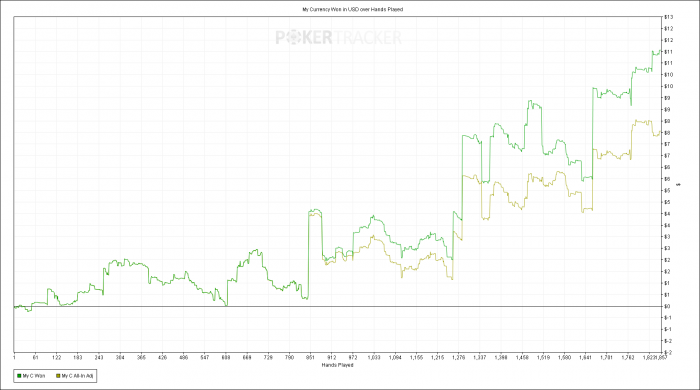Click the 1,094 tick label on x-axis
This screenshot has height=390, width=700.
(x=395, y=357)
